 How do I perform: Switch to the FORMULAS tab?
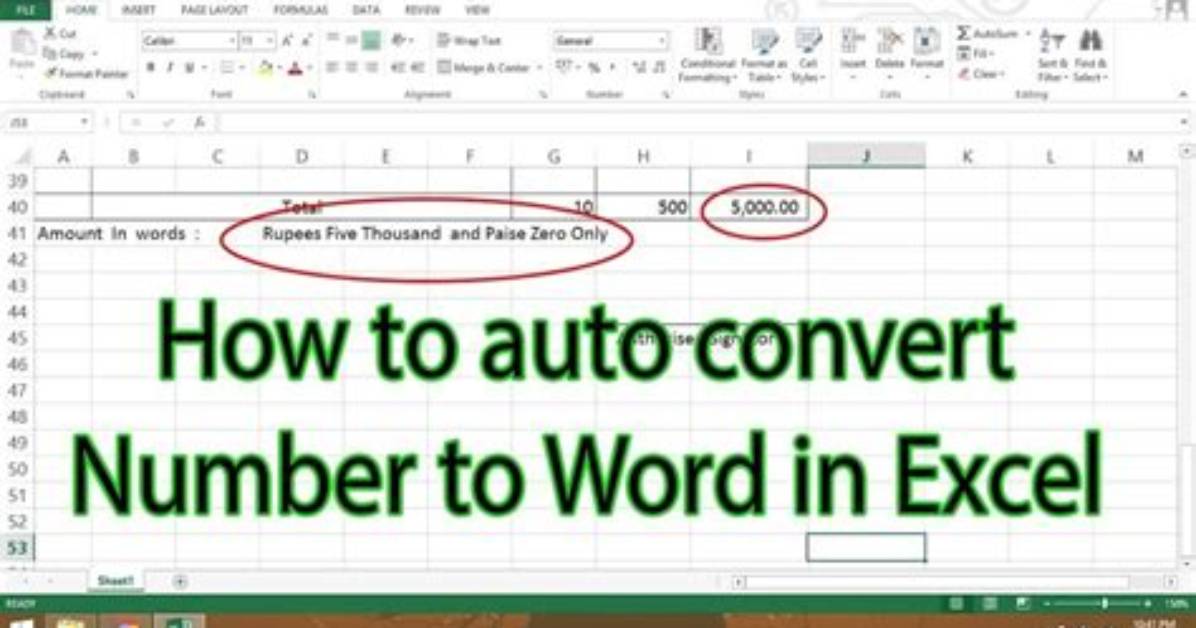click(301, 10)
